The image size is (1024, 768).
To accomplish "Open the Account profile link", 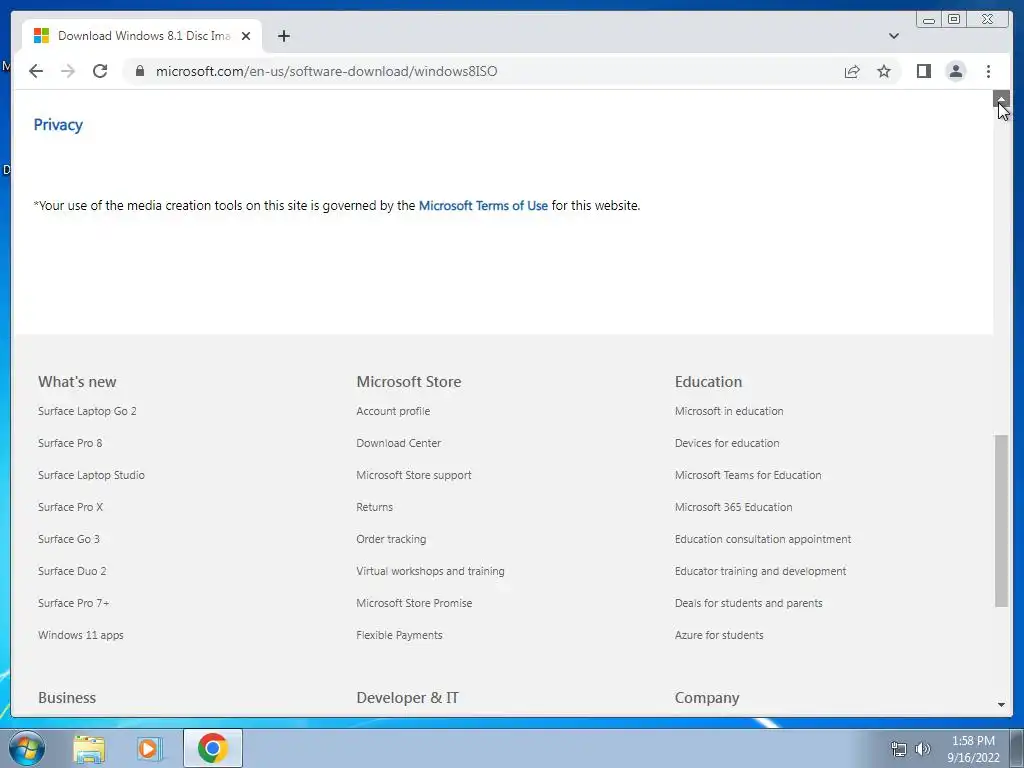I will tap(393, 411).
